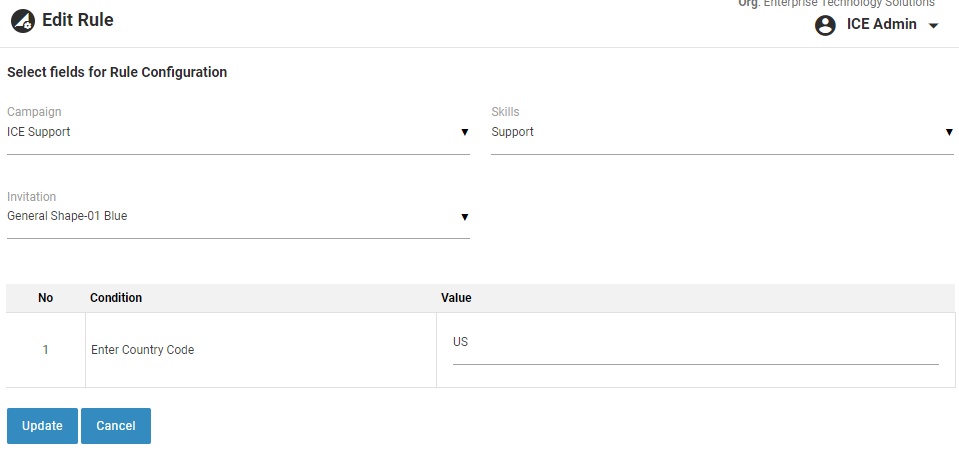959x458 pixels.
Task: Open the Invitation dropdown showing General Shape-01 Blue
Action: (230, 216)
